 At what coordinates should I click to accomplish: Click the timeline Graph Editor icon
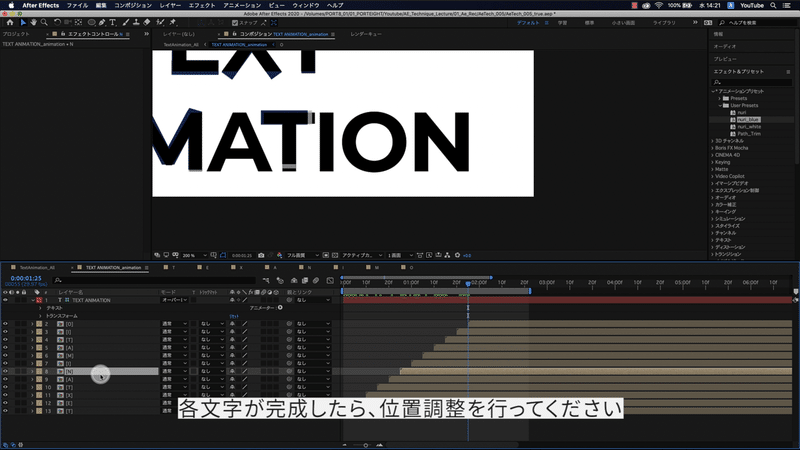pyautogui.click(x=330, y=280)
